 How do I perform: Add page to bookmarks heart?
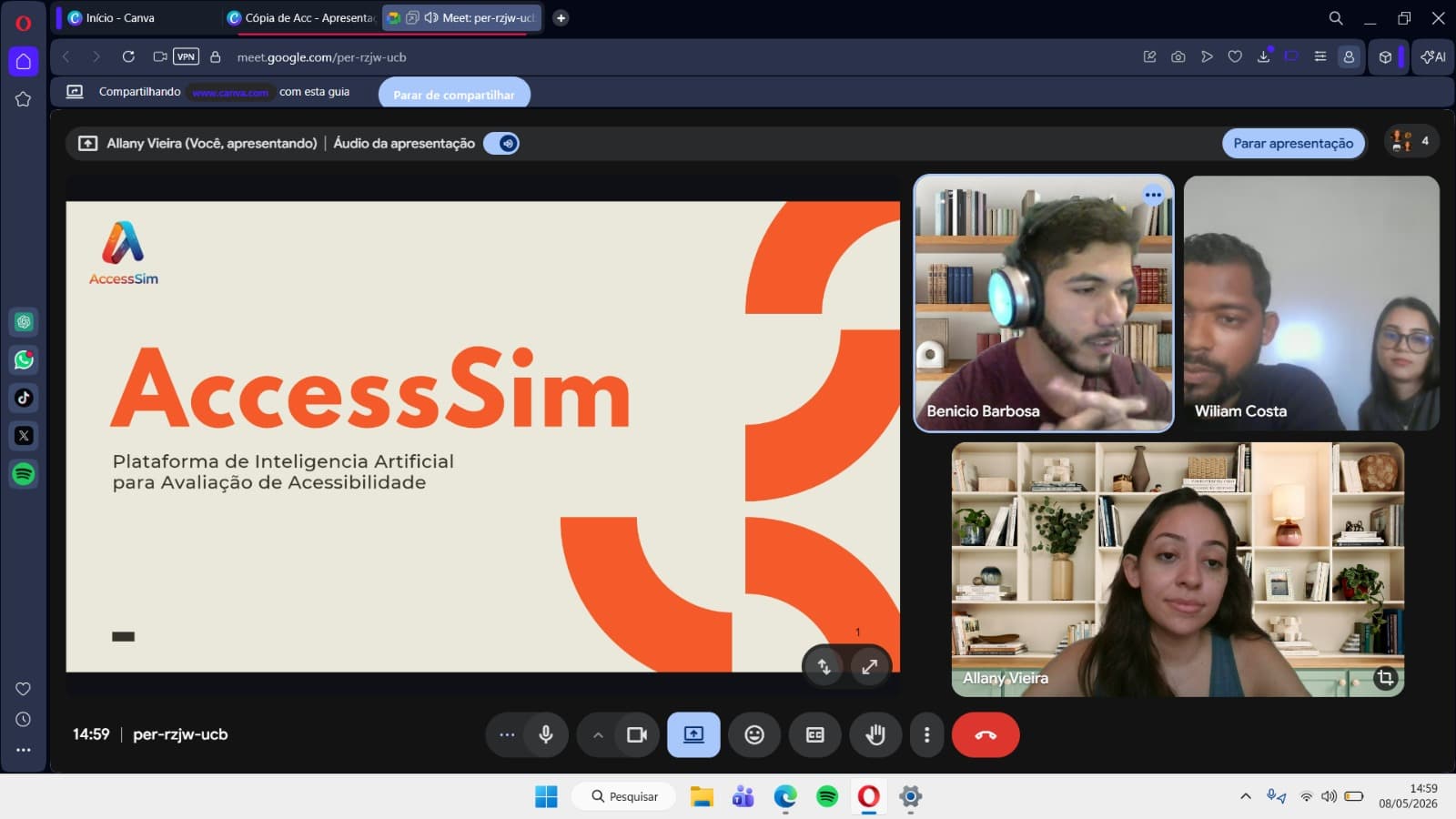coord(1235,56)
